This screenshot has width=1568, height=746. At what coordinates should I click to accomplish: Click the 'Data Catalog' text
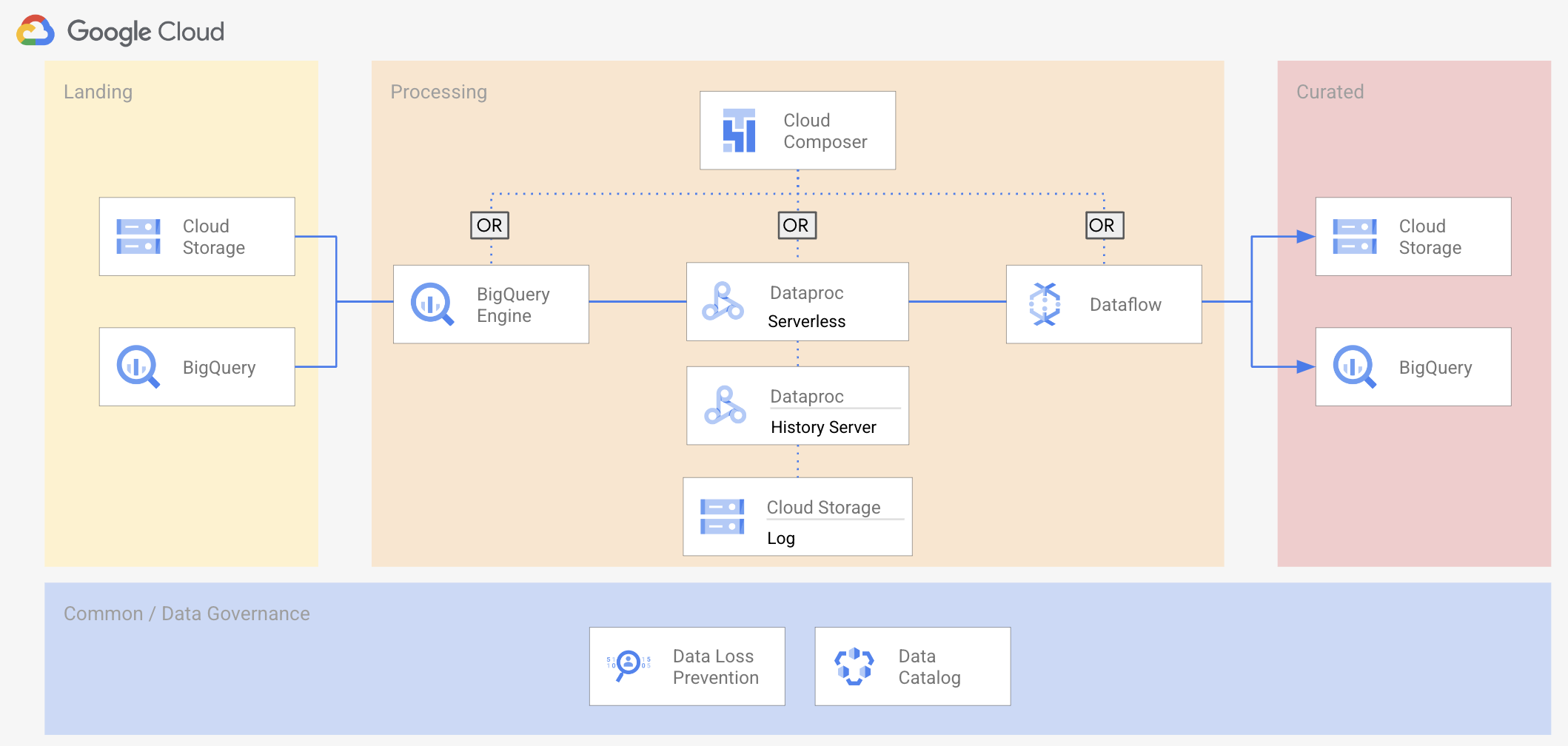click(929, 667)
